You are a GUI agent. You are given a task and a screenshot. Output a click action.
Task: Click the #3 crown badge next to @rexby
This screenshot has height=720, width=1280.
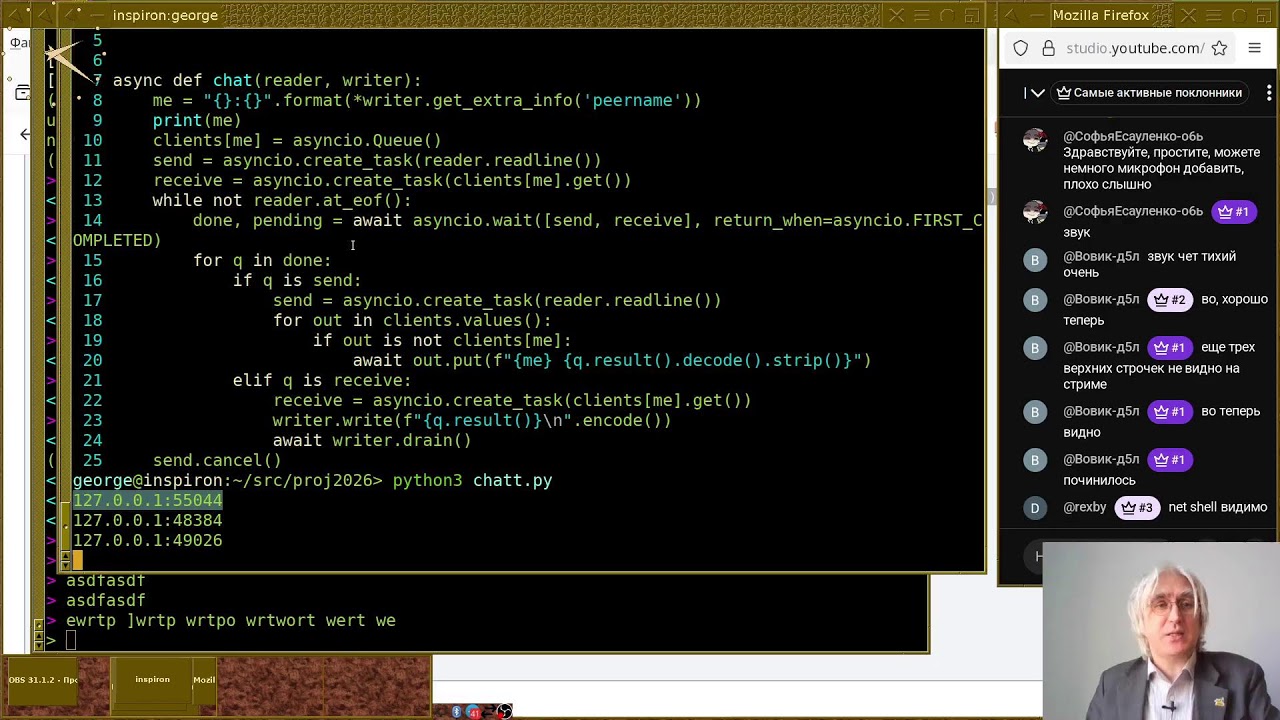[x=1137, y=507]
